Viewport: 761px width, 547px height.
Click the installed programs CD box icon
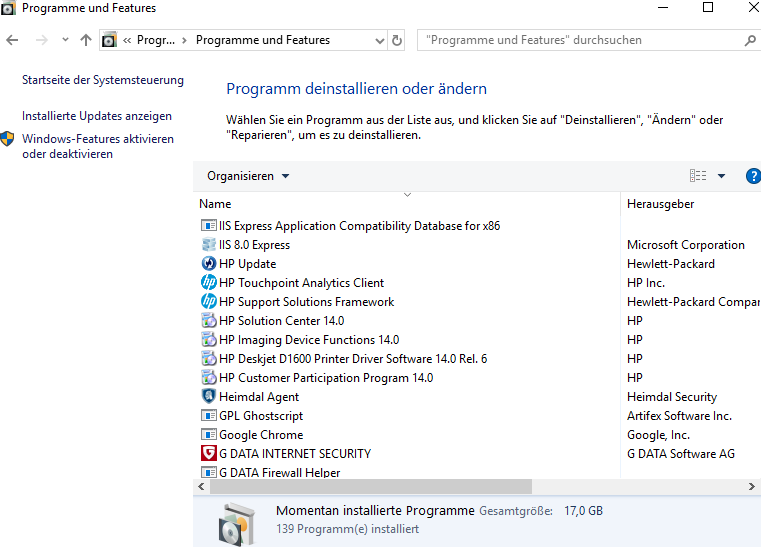tap(236, 525)
